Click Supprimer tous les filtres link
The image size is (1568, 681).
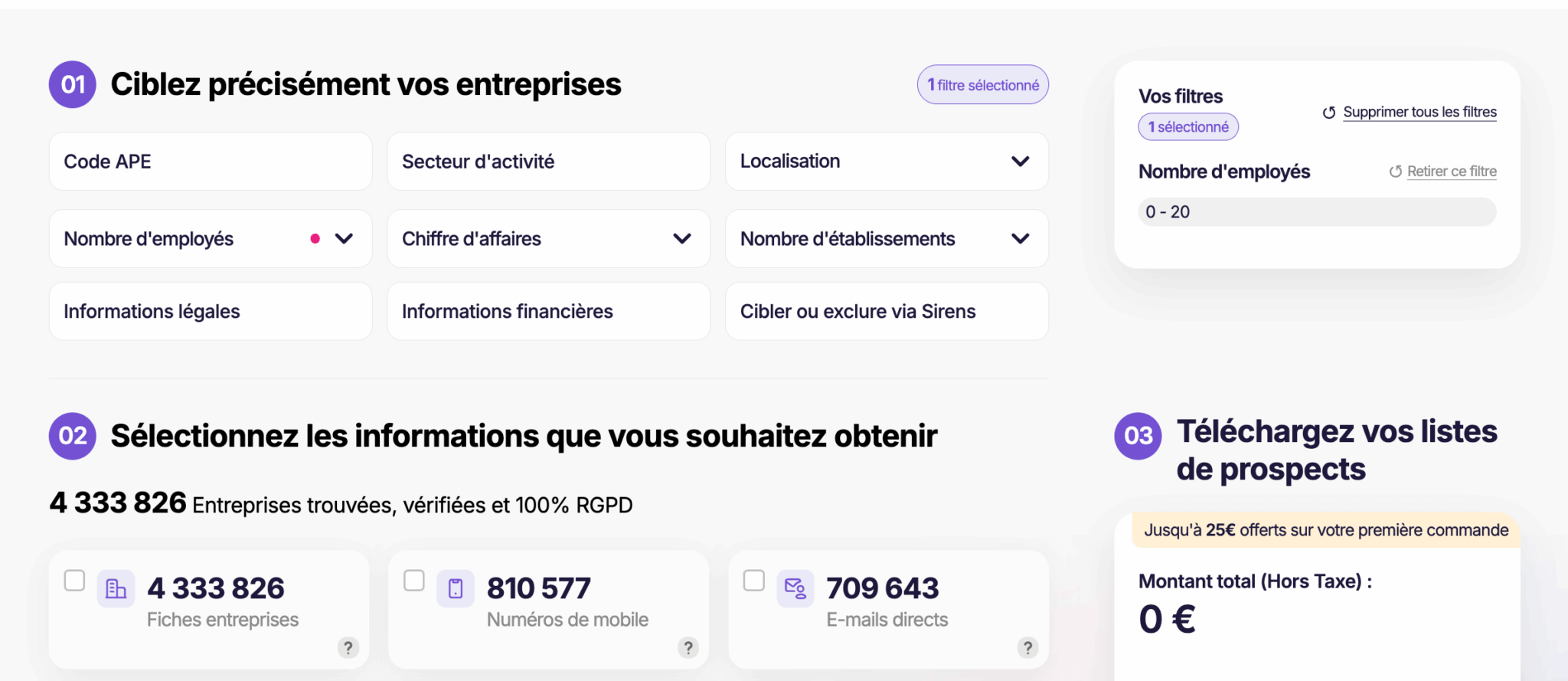[x=1419, y=113]
